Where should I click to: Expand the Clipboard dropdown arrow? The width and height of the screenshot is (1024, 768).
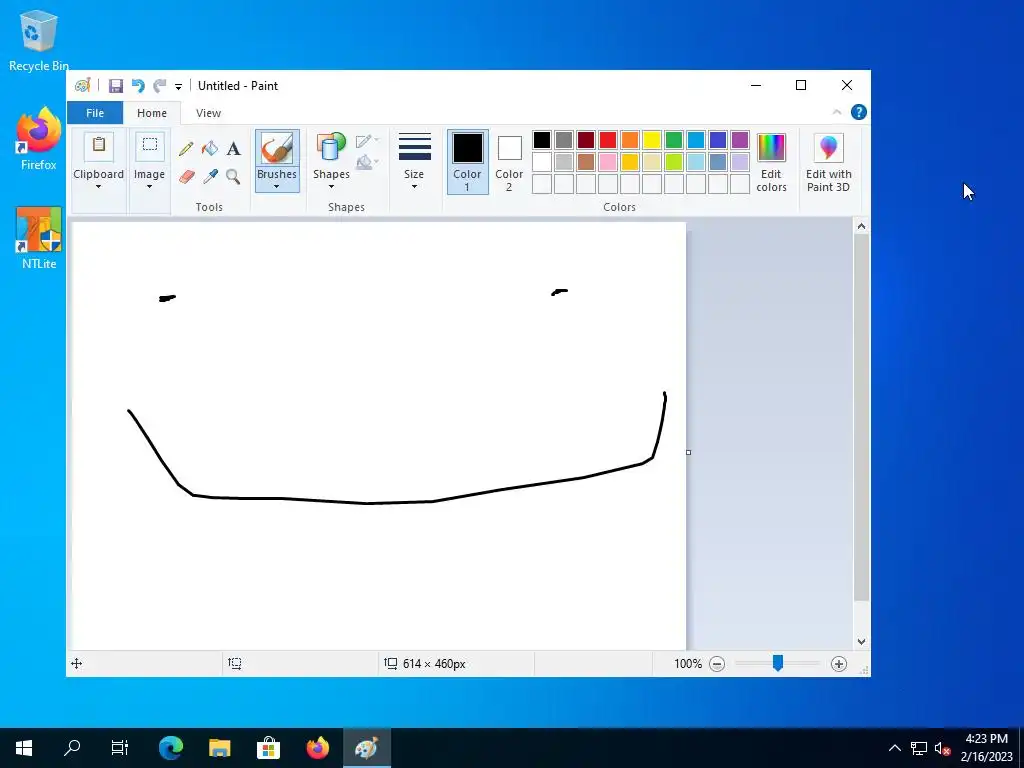pos(99,187)
